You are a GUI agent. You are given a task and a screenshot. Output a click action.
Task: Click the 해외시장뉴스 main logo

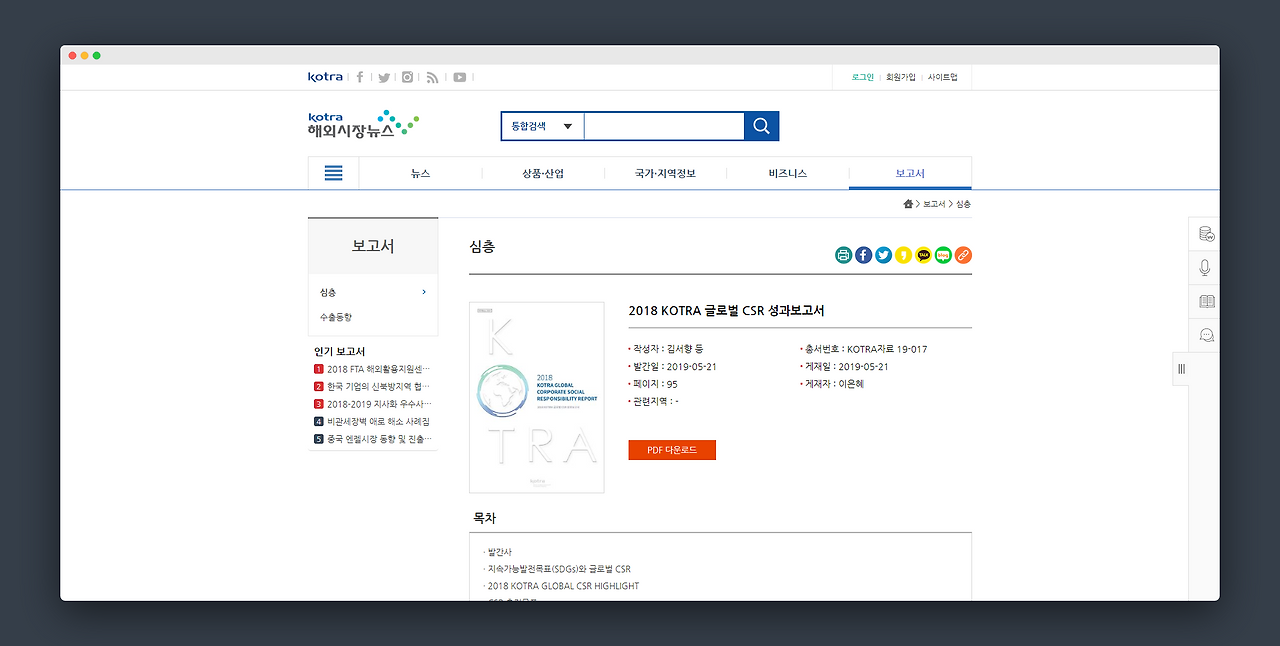point(363,124)
